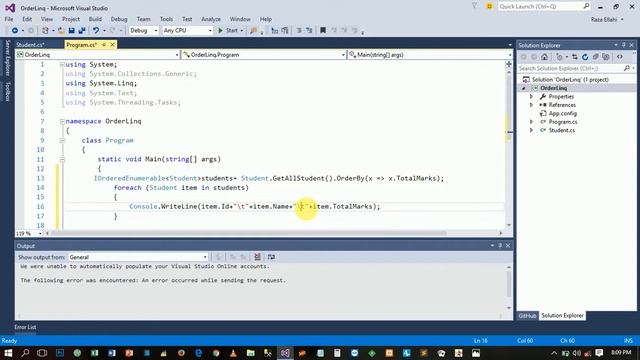Click the Start debugging button
The width and height of the screenshot is (640, 360).
(x=231, y=31)
